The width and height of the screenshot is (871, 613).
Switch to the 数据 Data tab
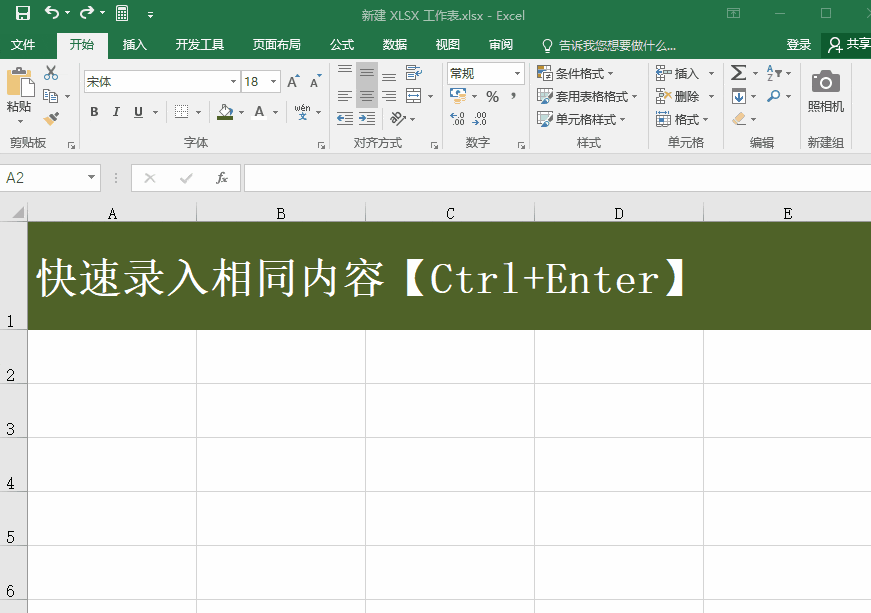[394, 45]
